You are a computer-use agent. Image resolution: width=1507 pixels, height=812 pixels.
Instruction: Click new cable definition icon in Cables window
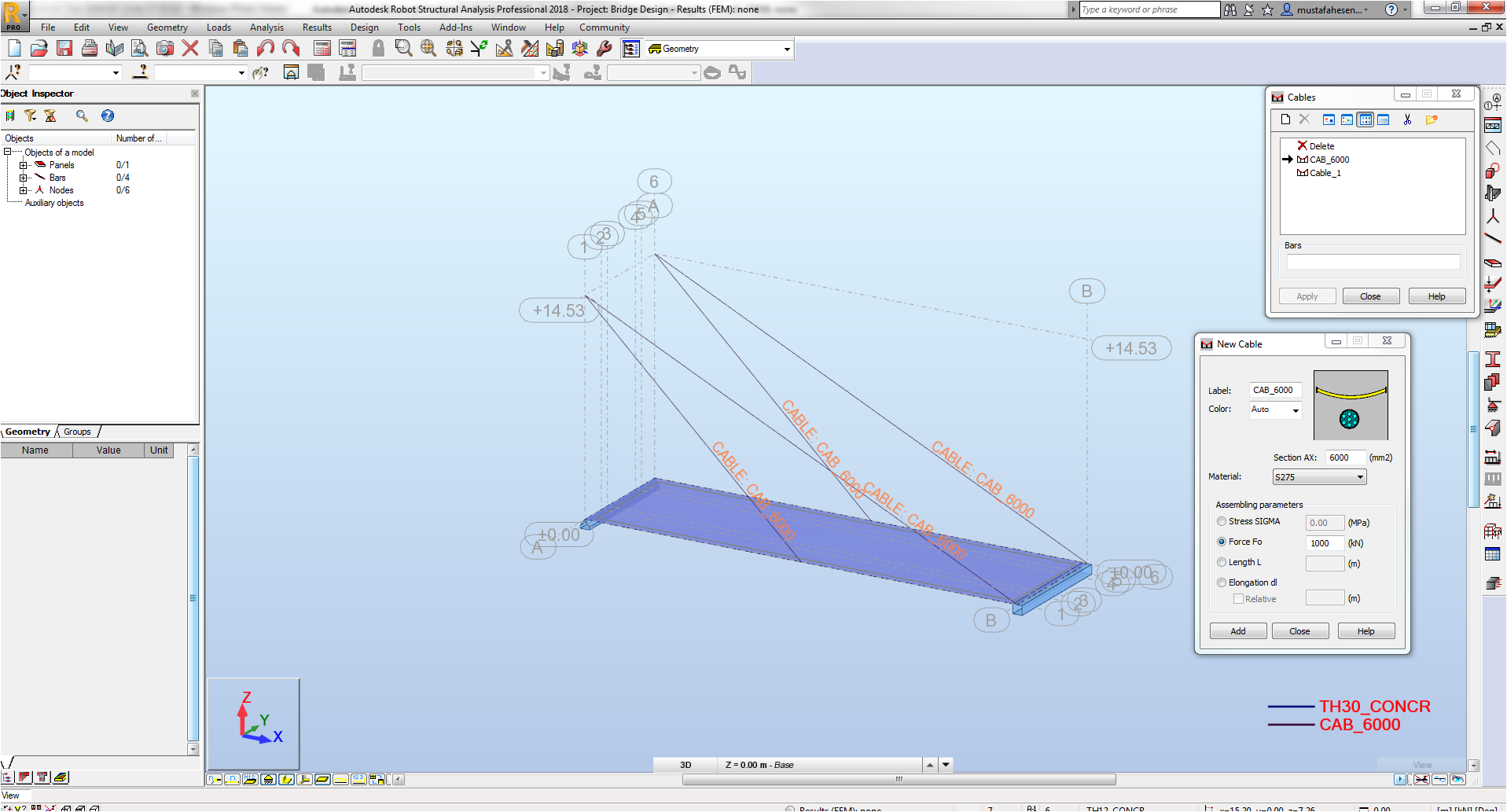pyautogui.click(x=1285, y=119)
